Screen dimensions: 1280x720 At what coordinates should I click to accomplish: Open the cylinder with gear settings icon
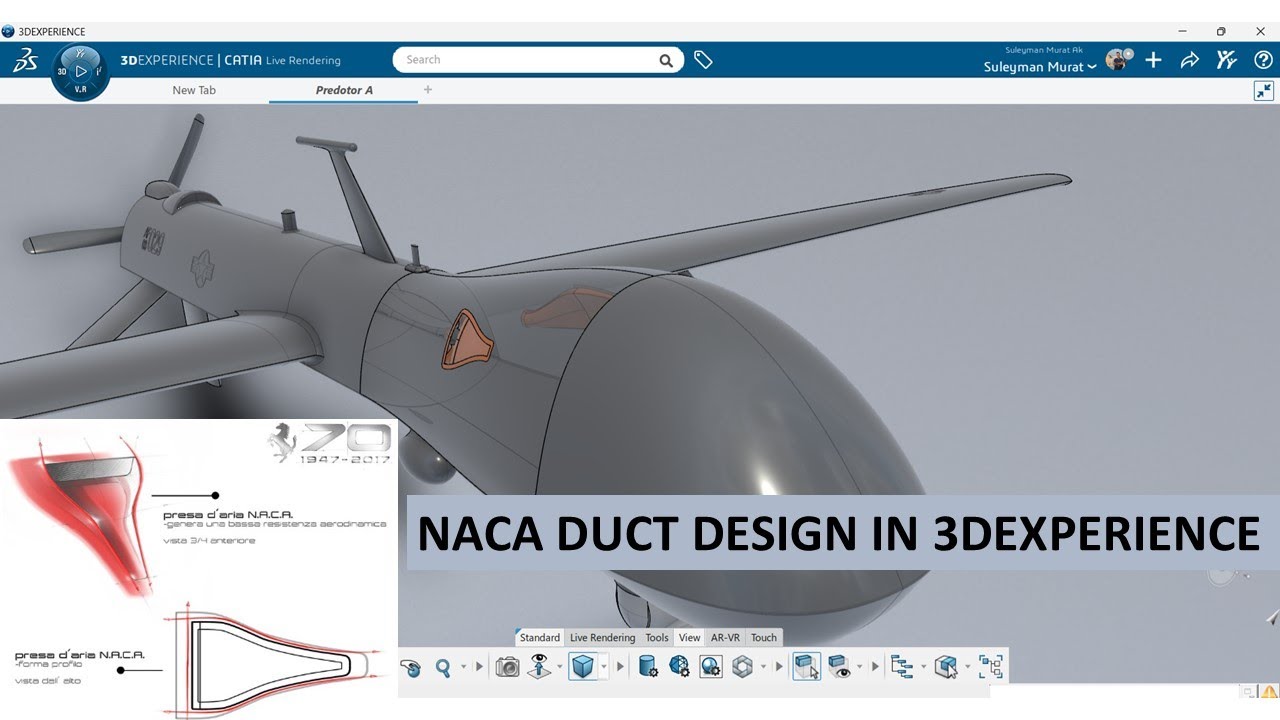648,667
